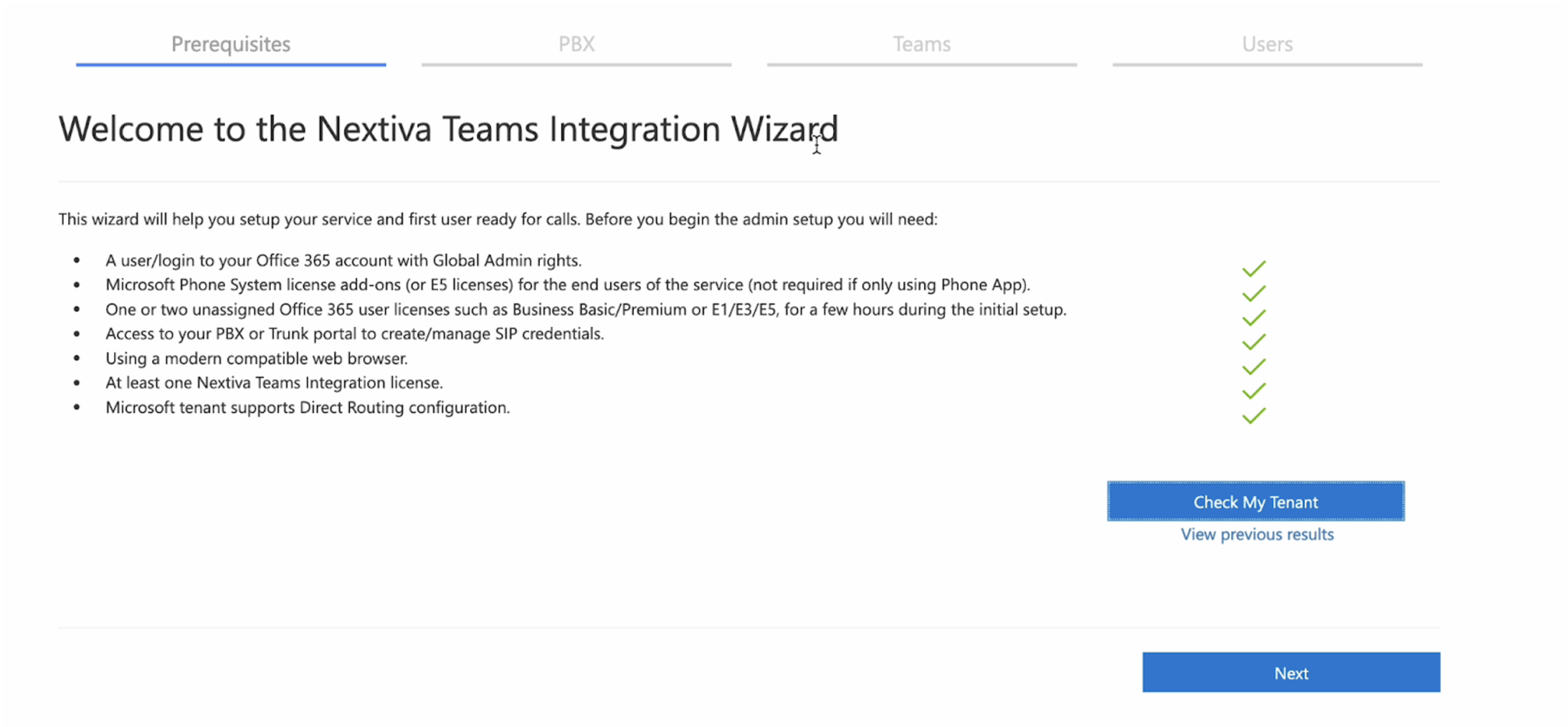Click the Next button

click(x=1291, y=672)
